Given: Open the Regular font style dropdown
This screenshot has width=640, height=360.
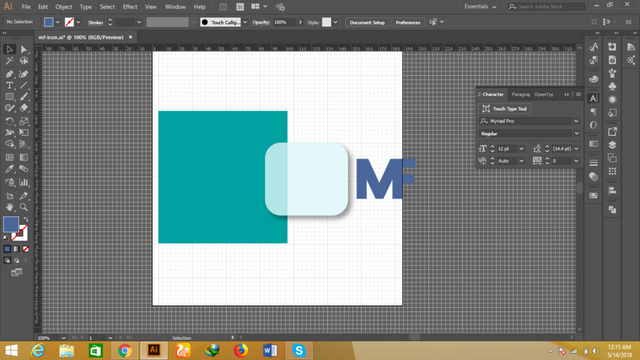Looking at the screenshot, I should click(576, 133).
